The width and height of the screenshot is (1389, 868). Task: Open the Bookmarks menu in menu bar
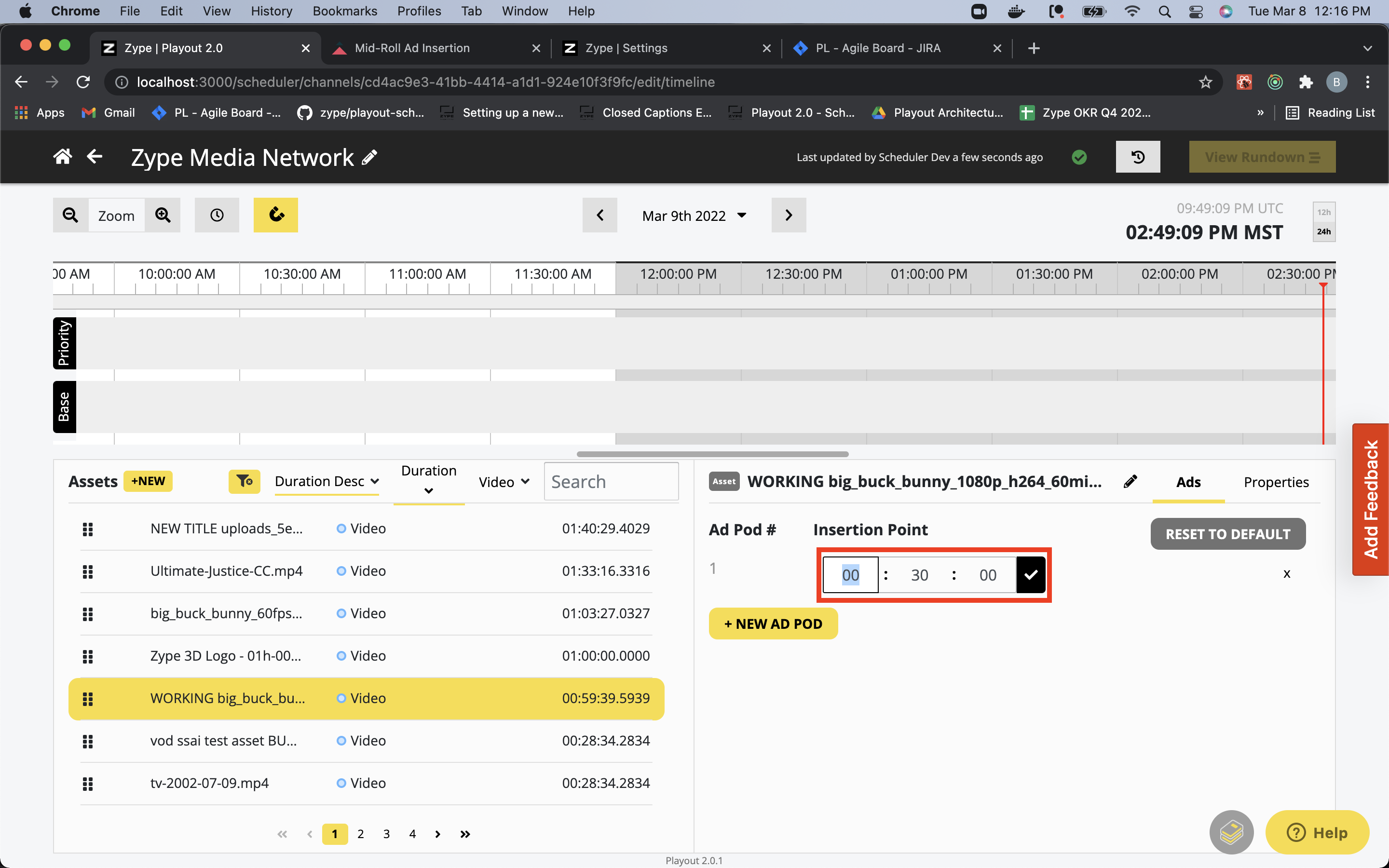click(344, 11)
